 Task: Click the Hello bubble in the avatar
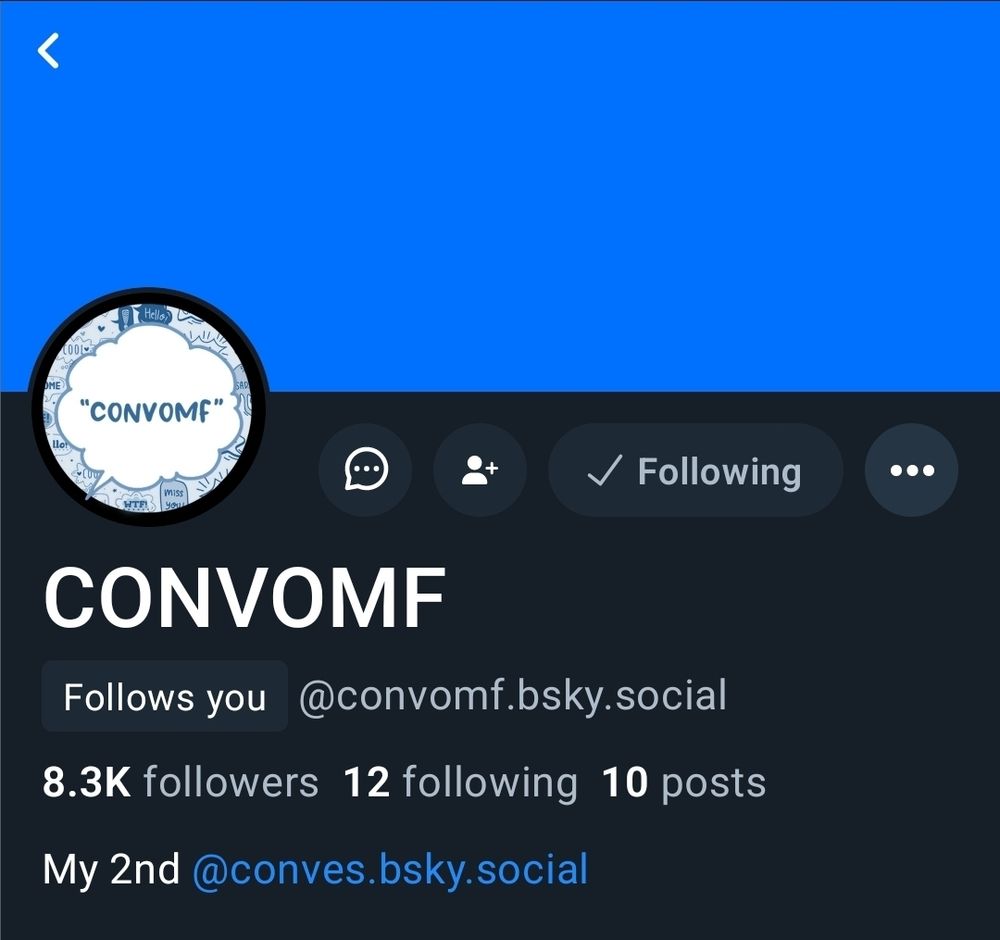[155, 314]
